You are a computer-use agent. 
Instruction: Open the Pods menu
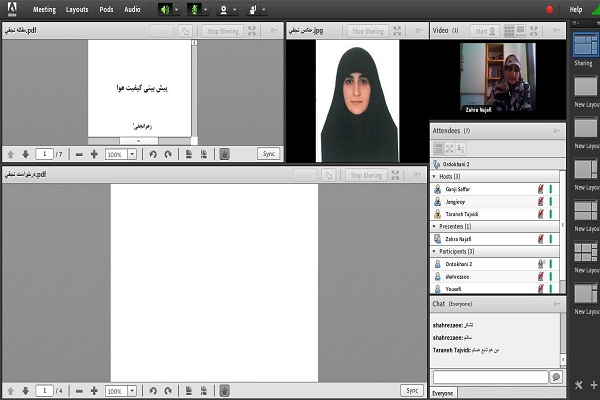(106, 10)
